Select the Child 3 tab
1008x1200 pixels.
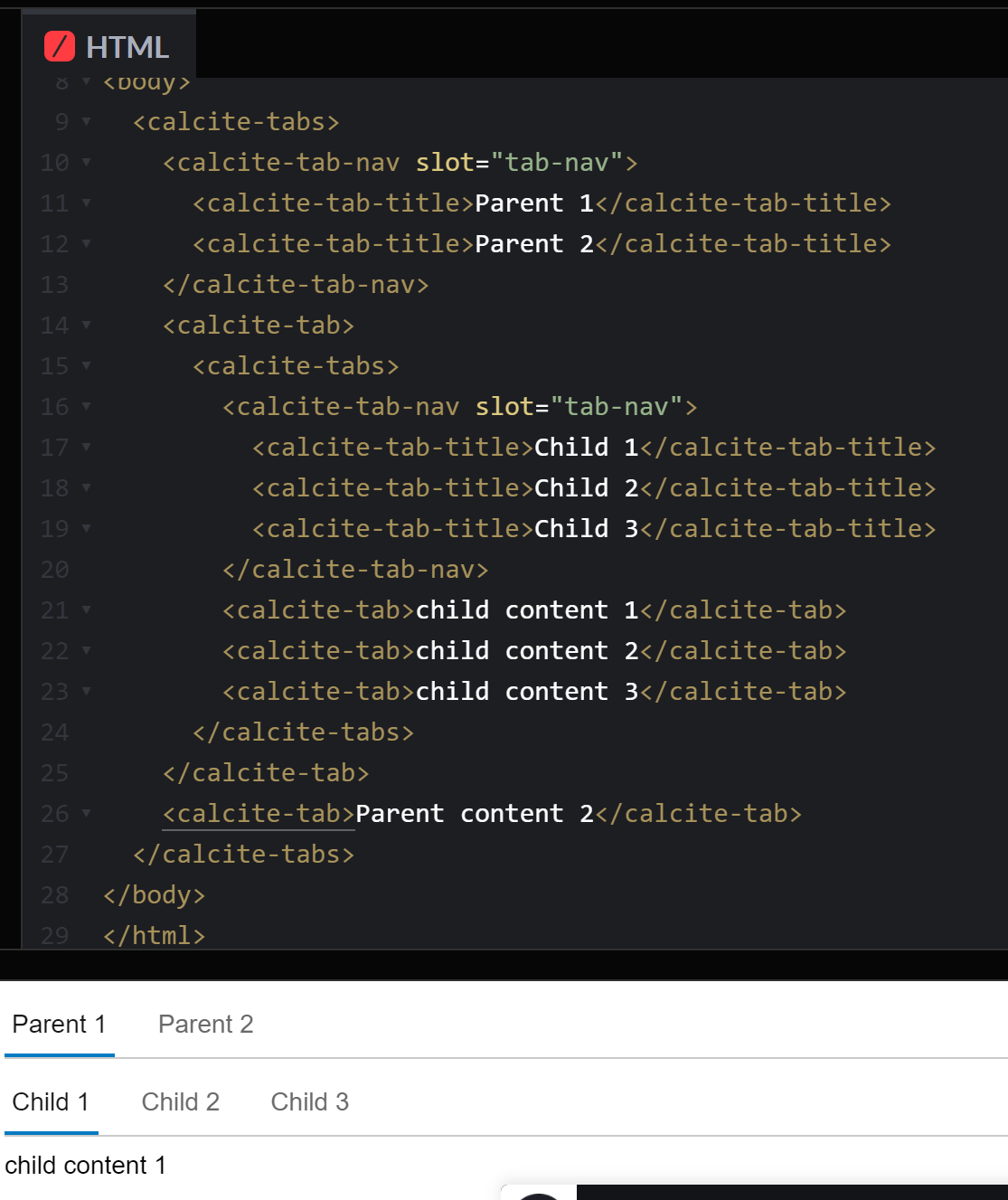pos(309,1101)
